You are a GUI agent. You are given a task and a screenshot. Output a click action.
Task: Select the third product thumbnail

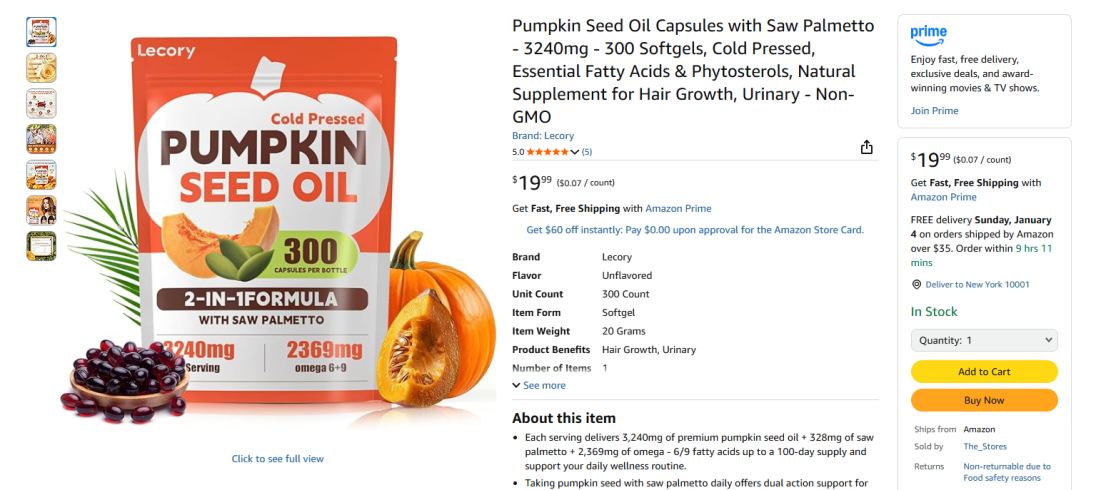click(41, 103)
